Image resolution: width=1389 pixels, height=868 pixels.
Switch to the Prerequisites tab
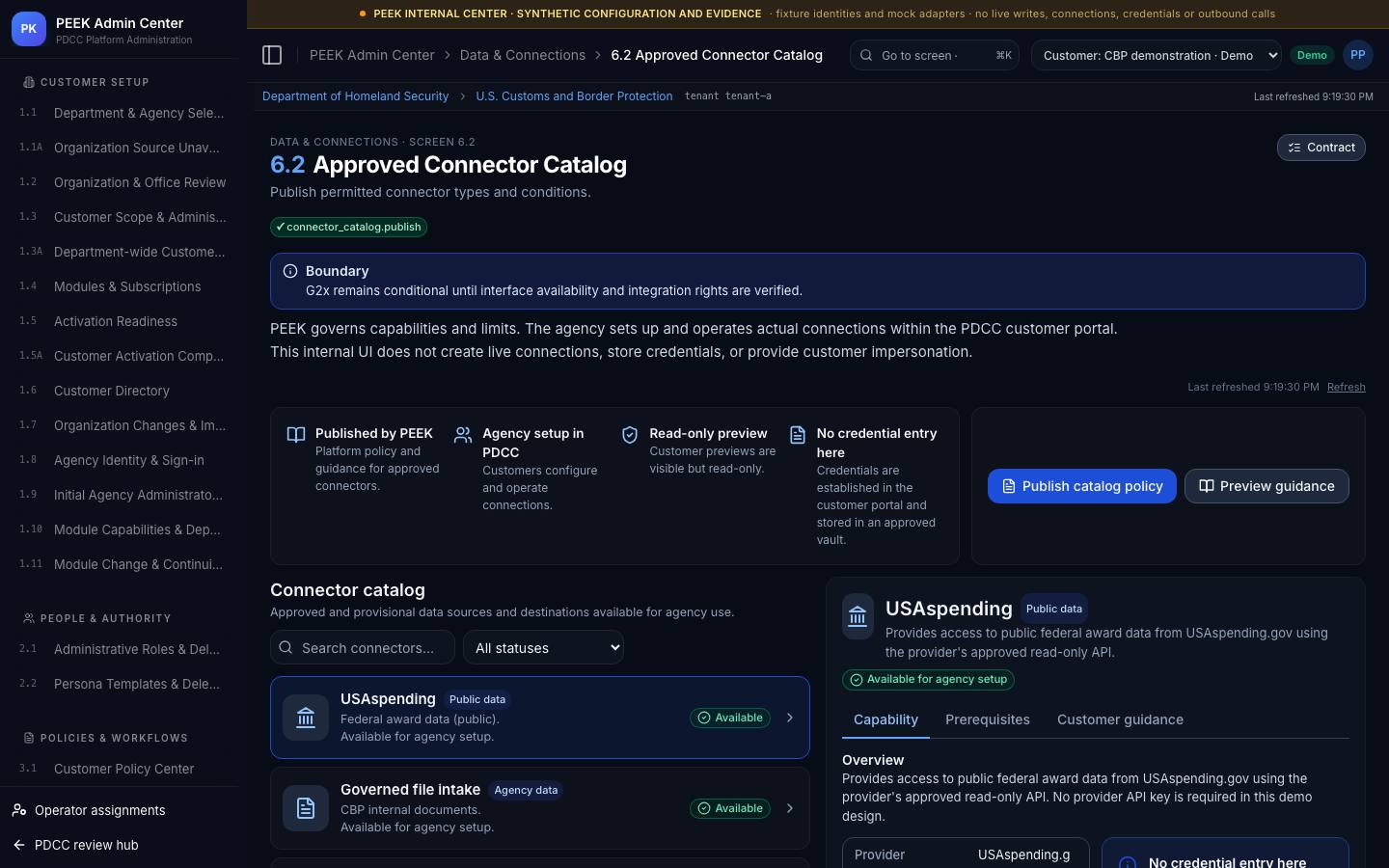tap(988, 719)
